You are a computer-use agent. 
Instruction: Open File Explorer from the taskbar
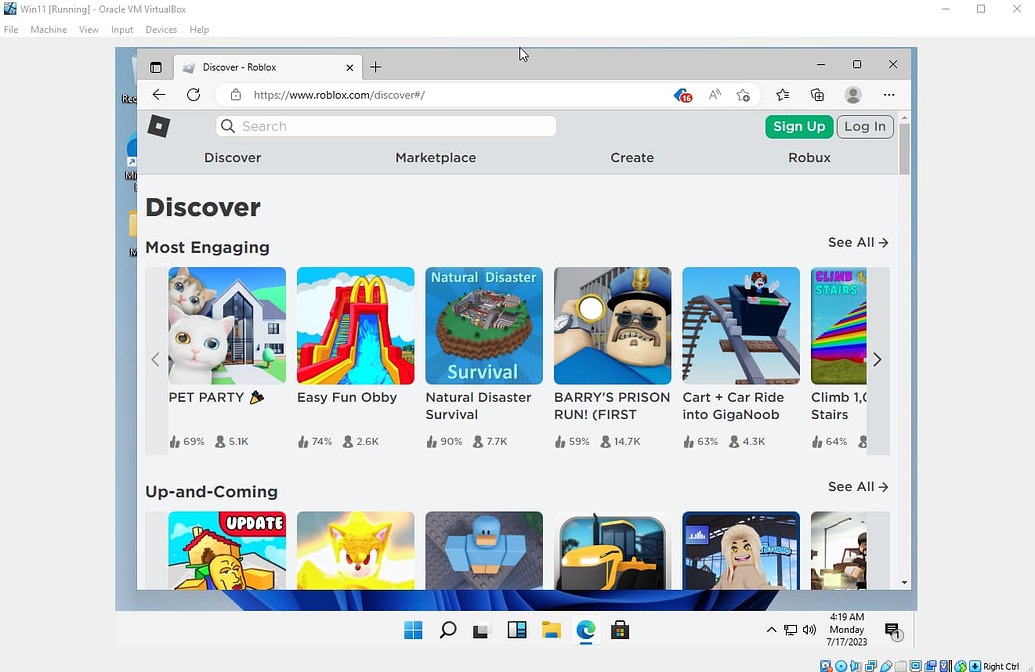coord(551,630)
